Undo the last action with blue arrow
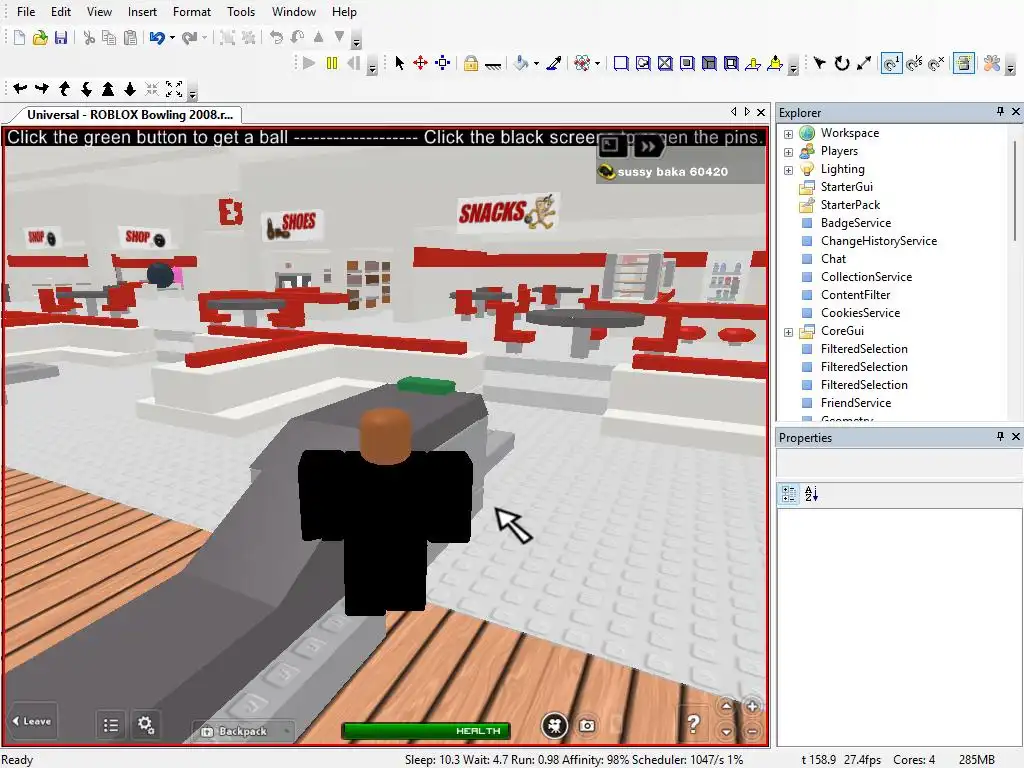This screenshot has width=1024, height=768. click(157, 38)
